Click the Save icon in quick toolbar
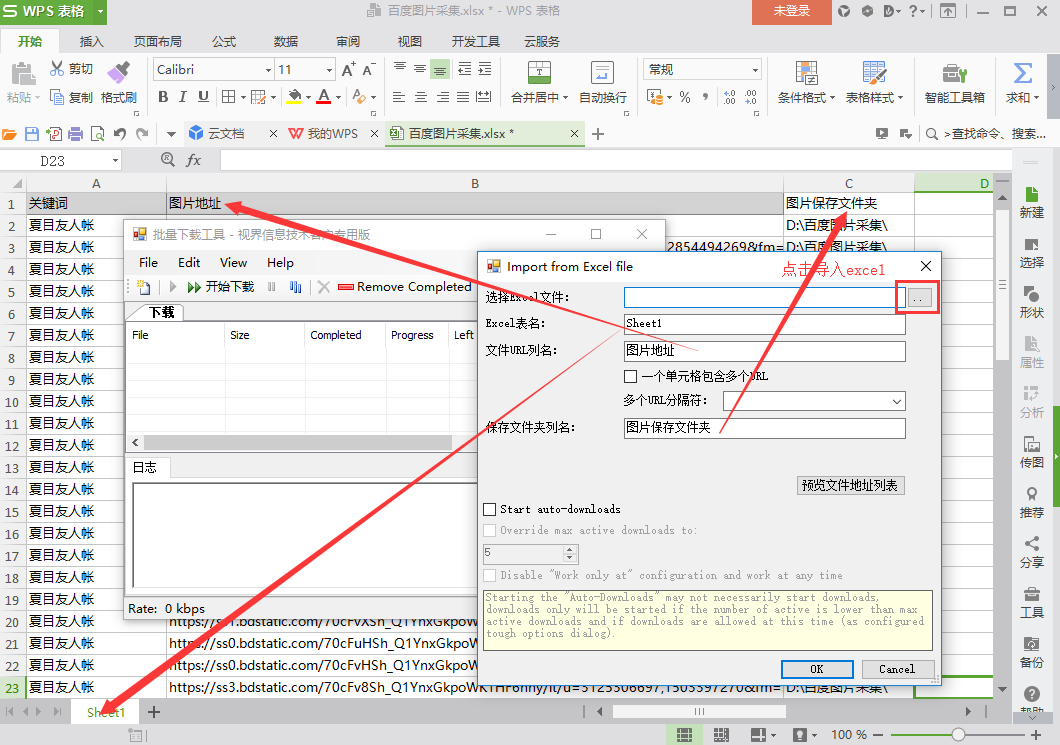 coord(32,134)
